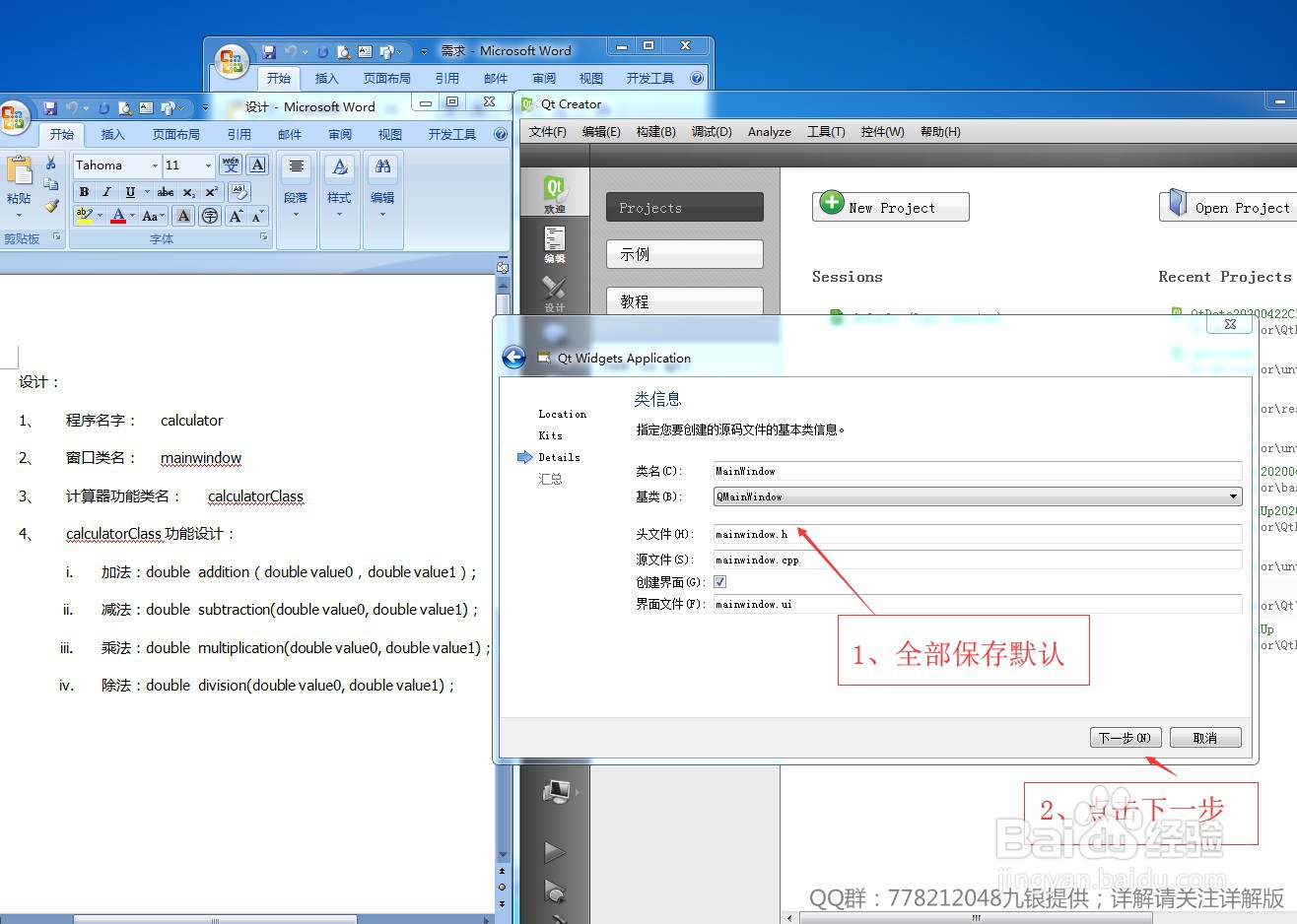Open the Office button in 设计 Word
This screenshot has height=924, width=1297.
pyautogui.click(x=13, y=118)
